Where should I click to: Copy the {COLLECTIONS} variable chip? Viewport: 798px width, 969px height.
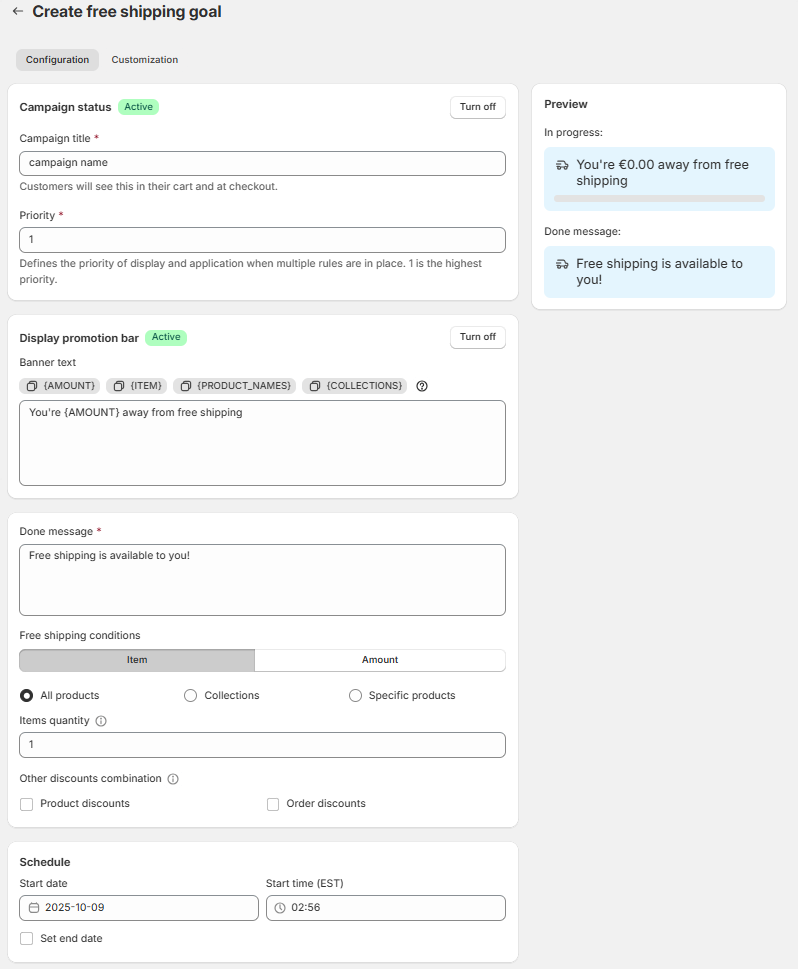pyautogui.click(x=355, y=386)
